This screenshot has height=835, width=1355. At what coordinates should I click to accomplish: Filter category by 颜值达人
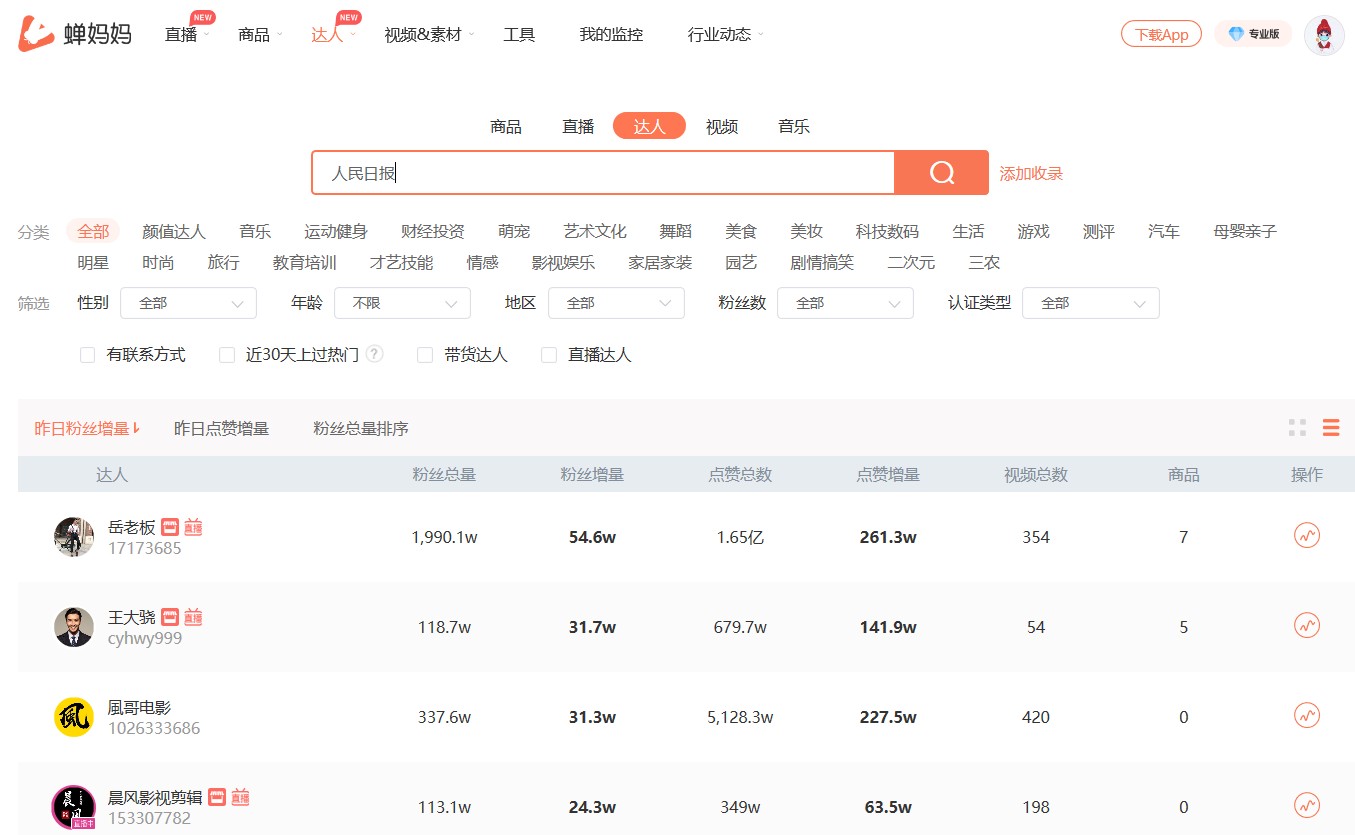174,232
